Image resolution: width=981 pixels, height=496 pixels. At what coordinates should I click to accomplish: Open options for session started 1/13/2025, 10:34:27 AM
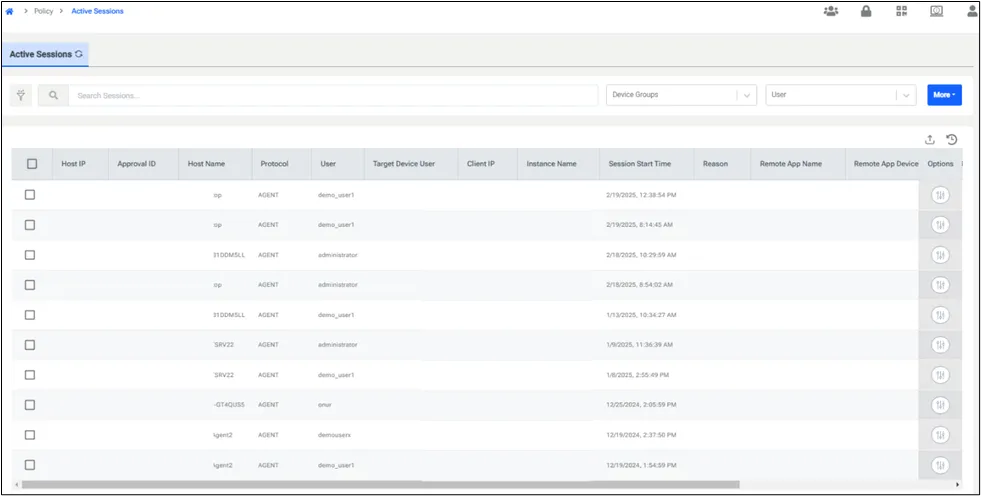pos(940,315)
